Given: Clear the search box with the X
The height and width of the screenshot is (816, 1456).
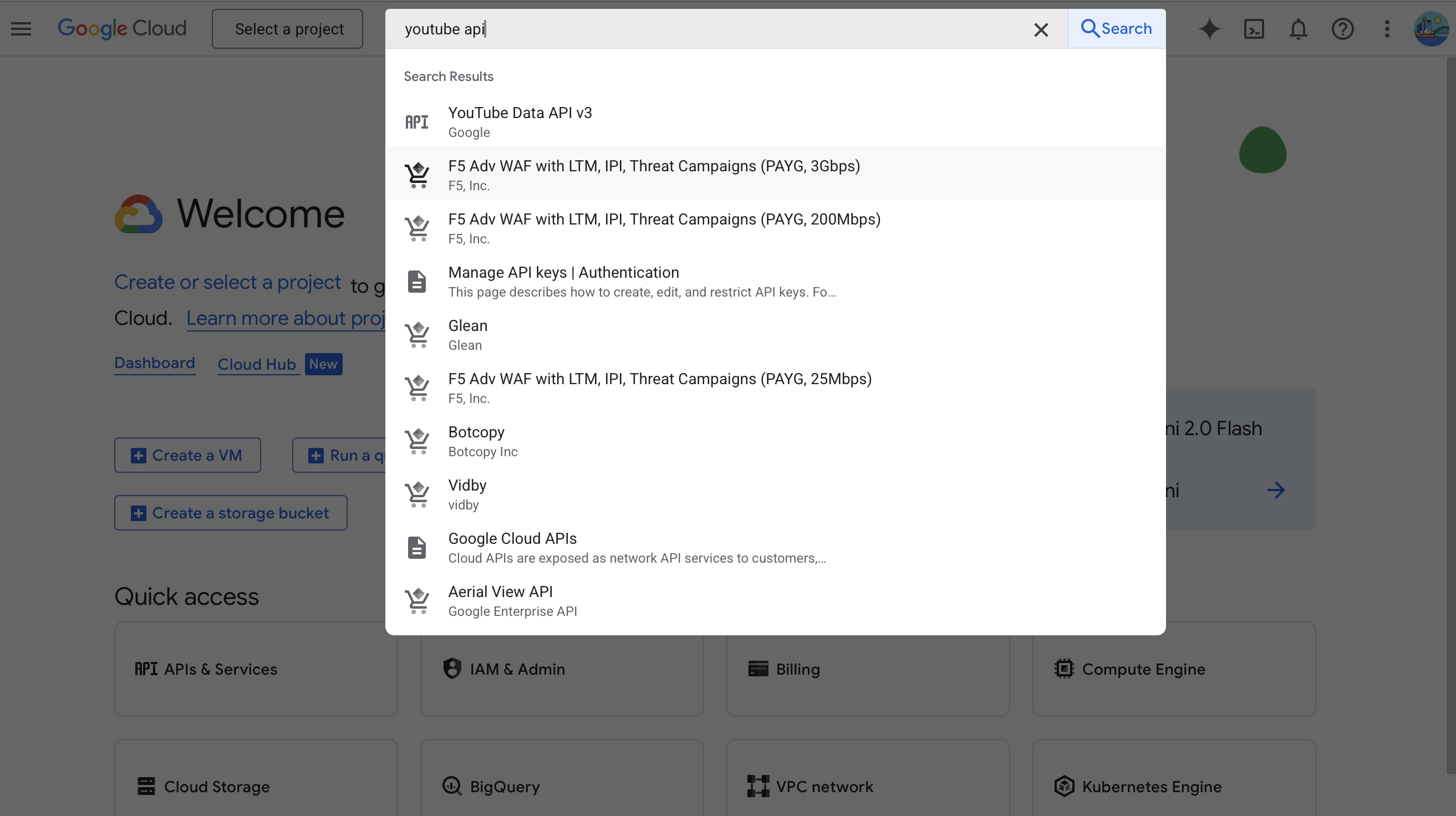Looking at the screenshot, I should [x=1041, y=29].
